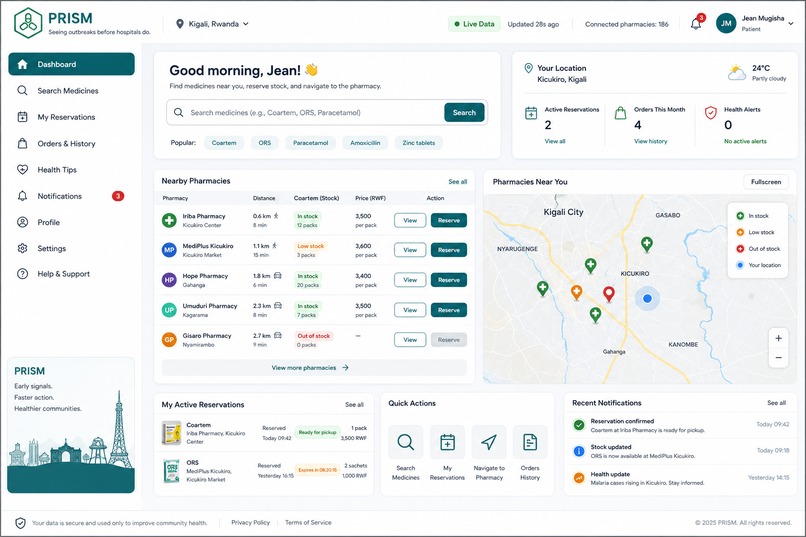Click the Active Reservations calendar icon
This screenshot has width=806, height=537.
click(531, 113)
